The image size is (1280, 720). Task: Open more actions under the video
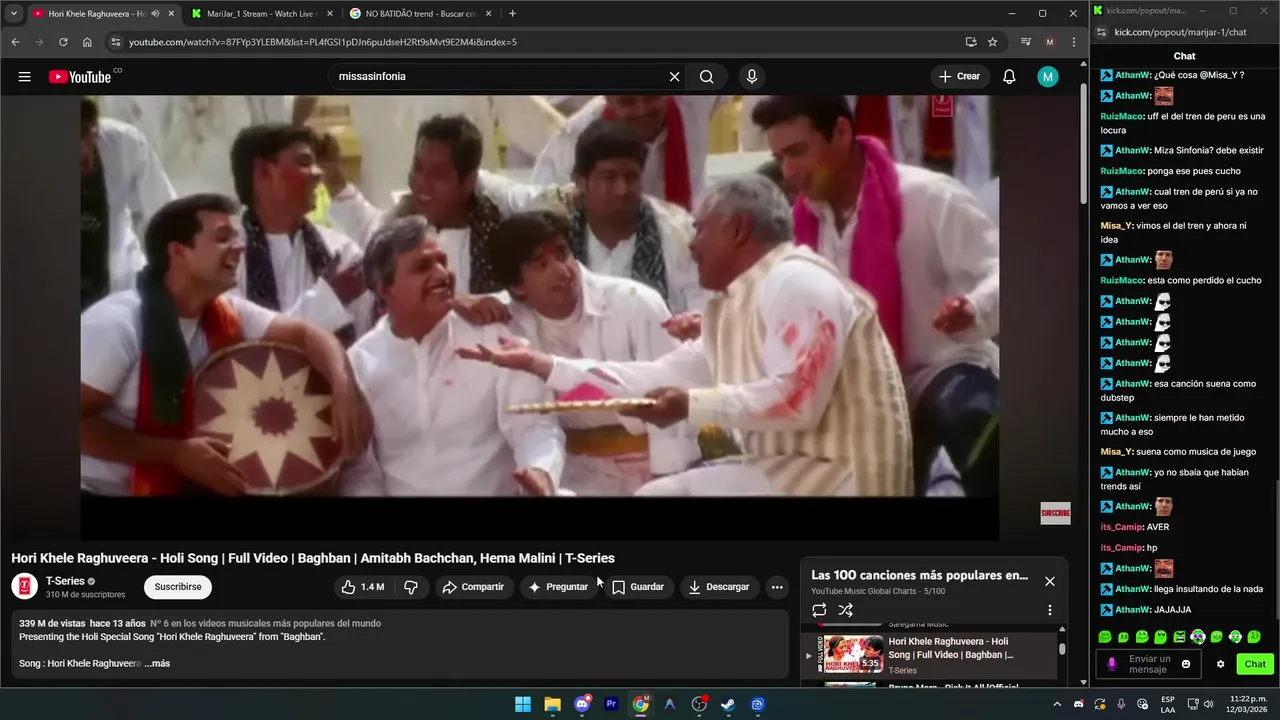click(x=777, y=587)
